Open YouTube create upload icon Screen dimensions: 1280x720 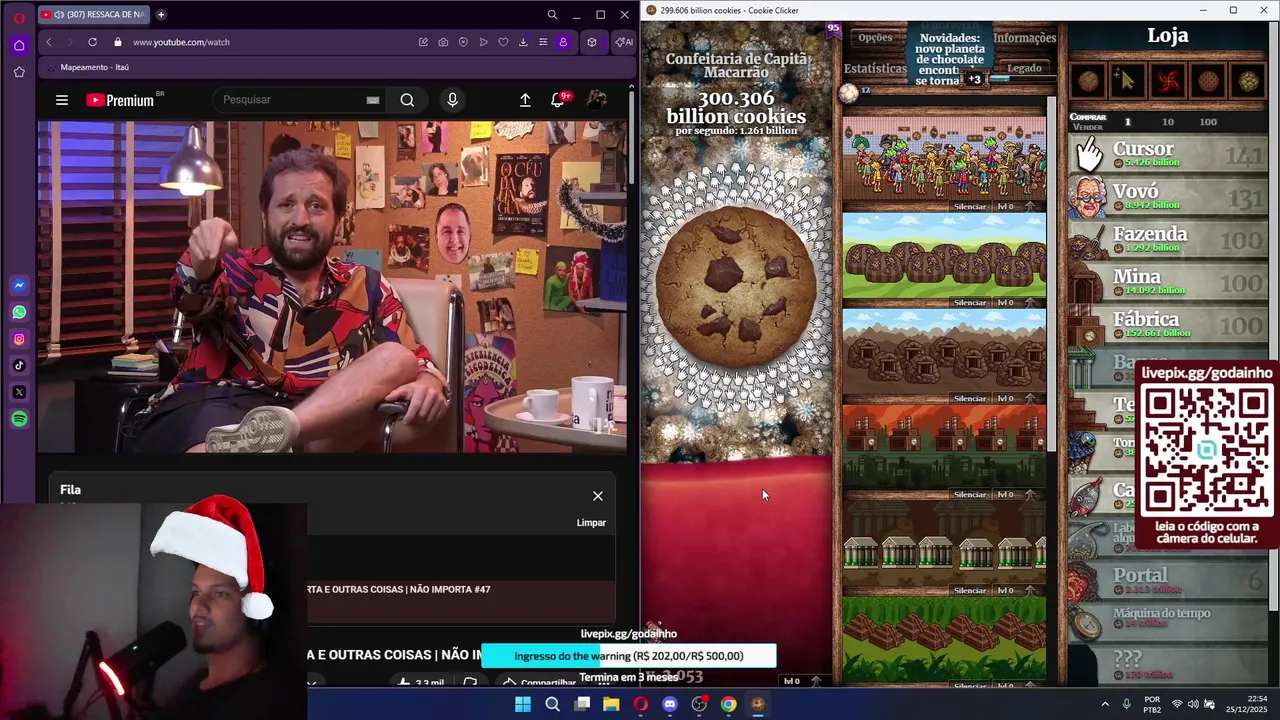525,100
